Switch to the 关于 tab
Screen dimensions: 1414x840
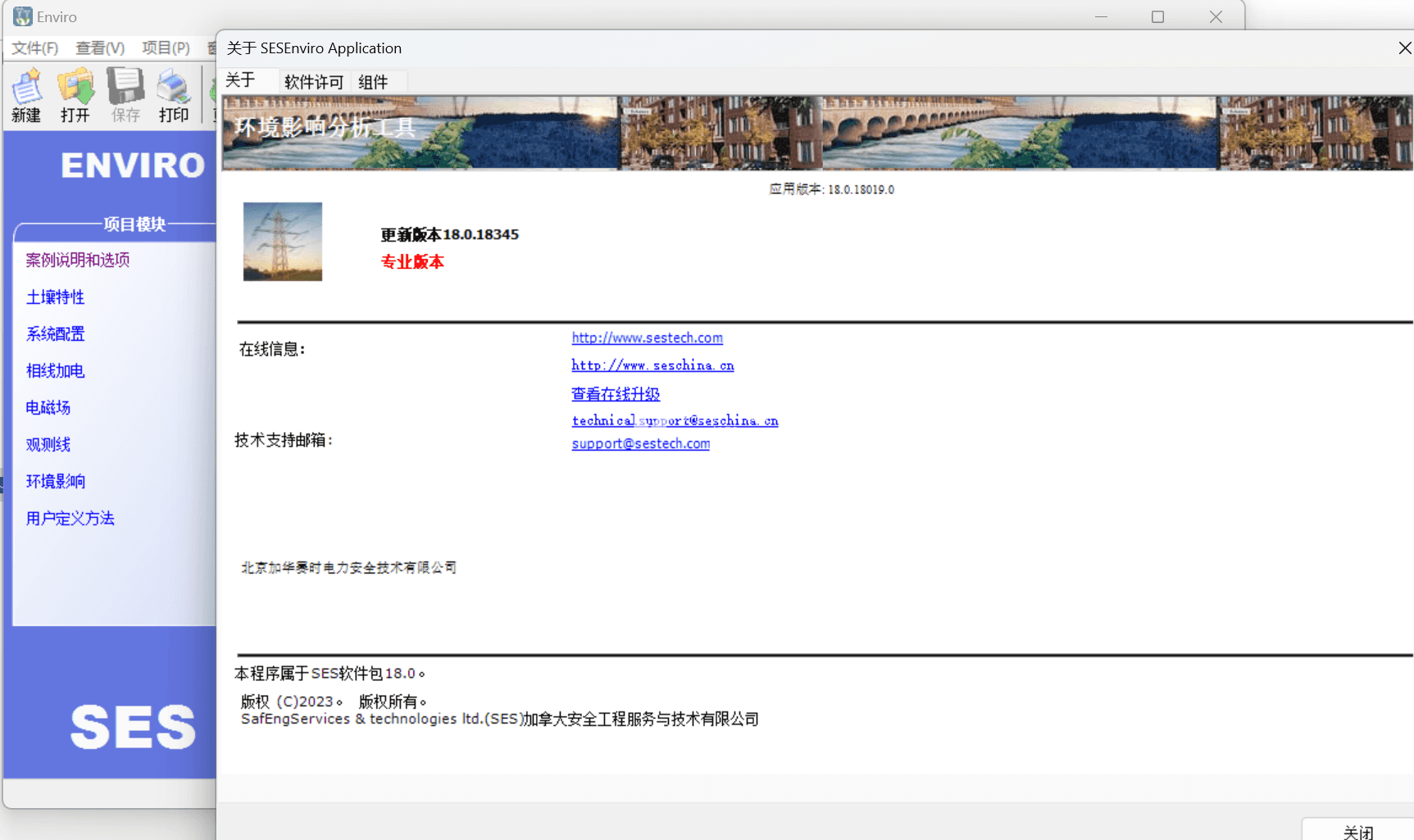[241, 80]
